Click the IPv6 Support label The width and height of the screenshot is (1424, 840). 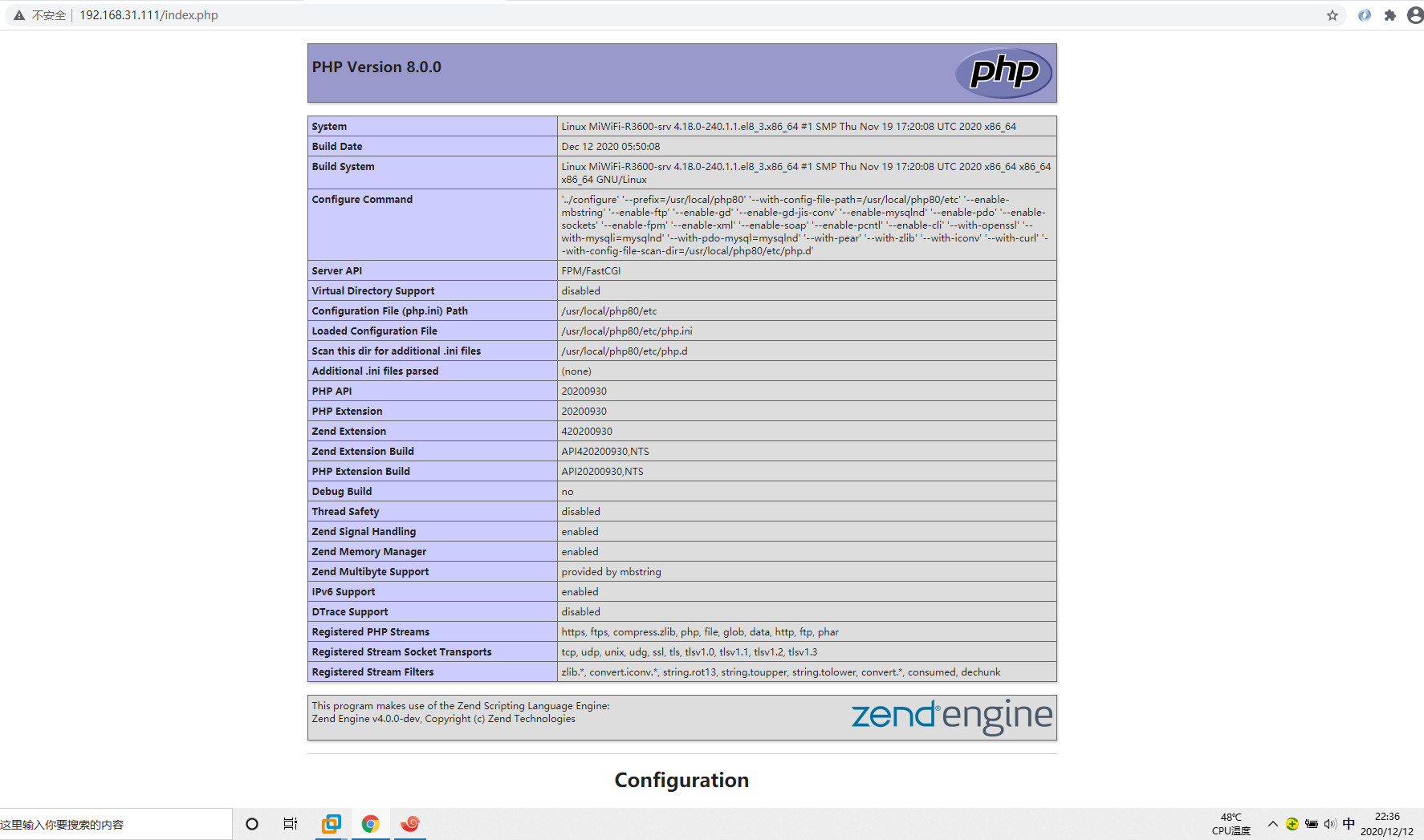pos(344,592)
